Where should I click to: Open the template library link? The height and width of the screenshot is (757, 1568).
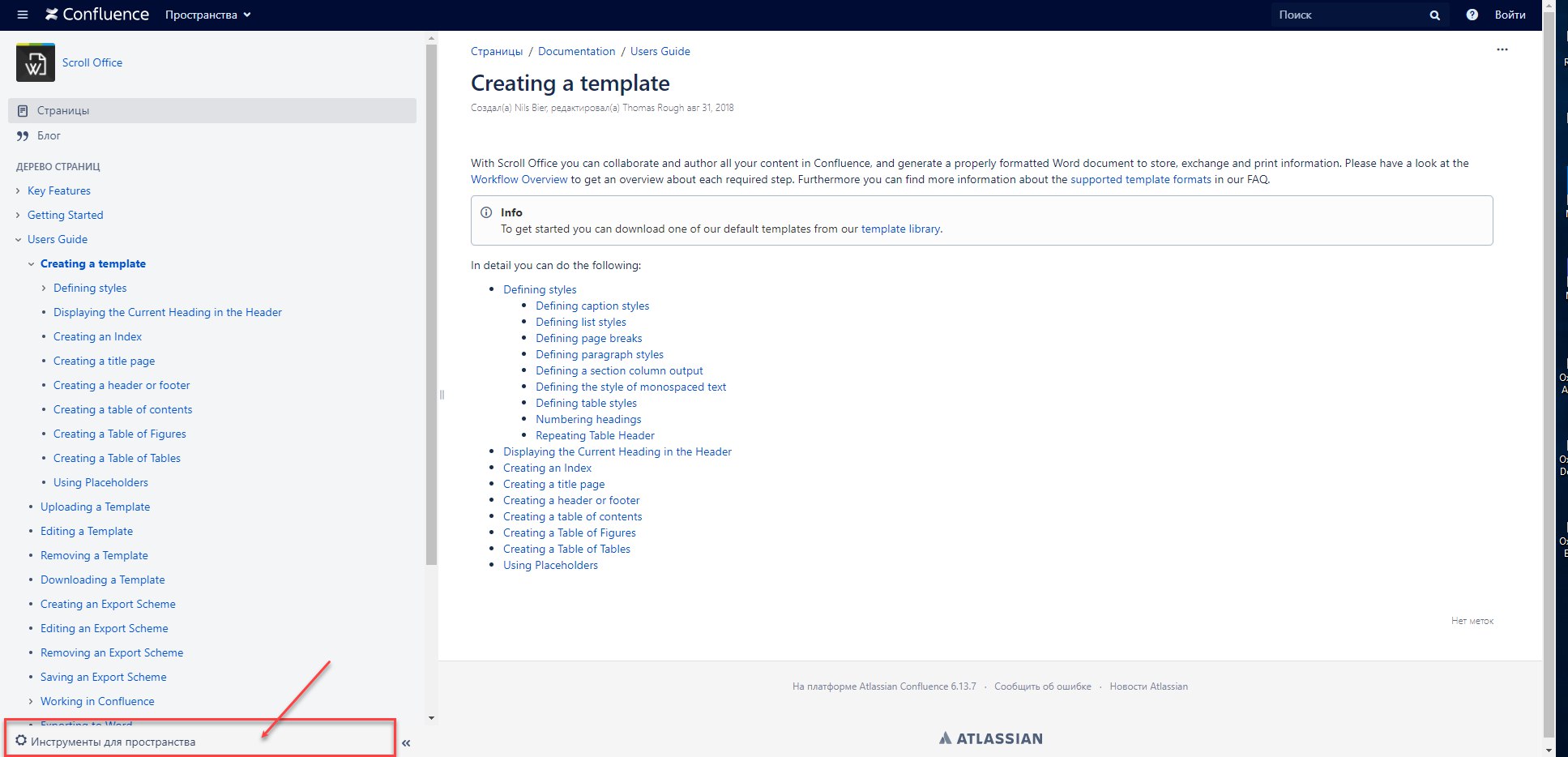900,229
